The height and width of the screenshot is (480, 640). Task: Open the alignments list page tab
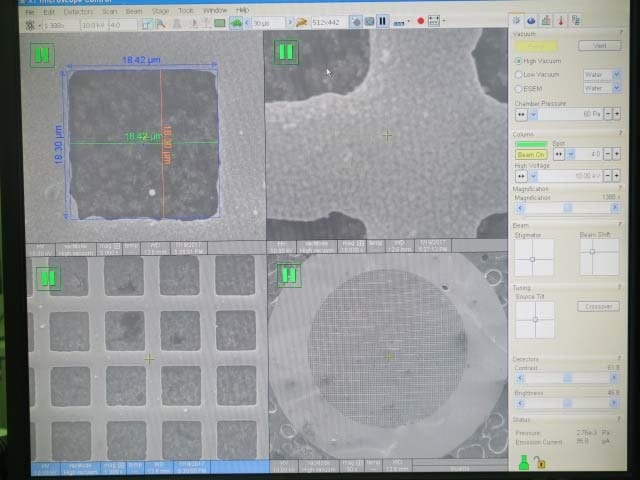tap(576, 20)
